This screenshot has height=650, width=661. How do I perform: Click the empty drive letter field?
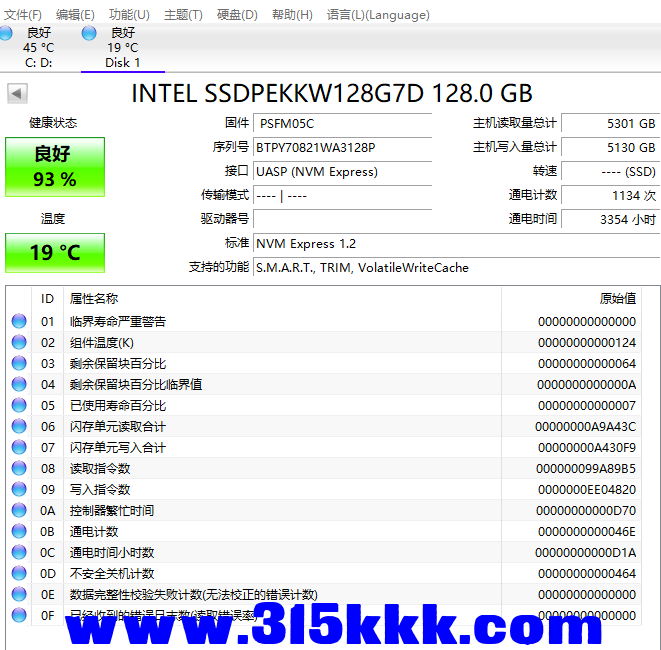point(342,220)
